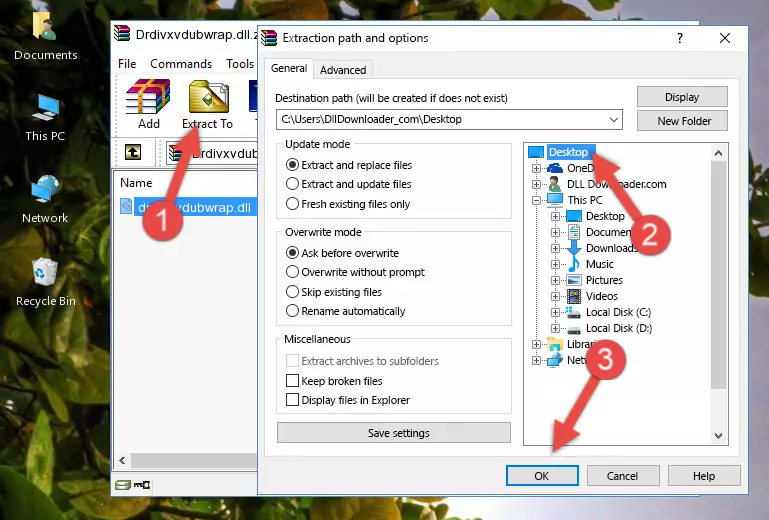Viewport: 769px width, 520px height.
Task: Click folder tree scrollbar down arrow
Action: (x=718, y=435)
